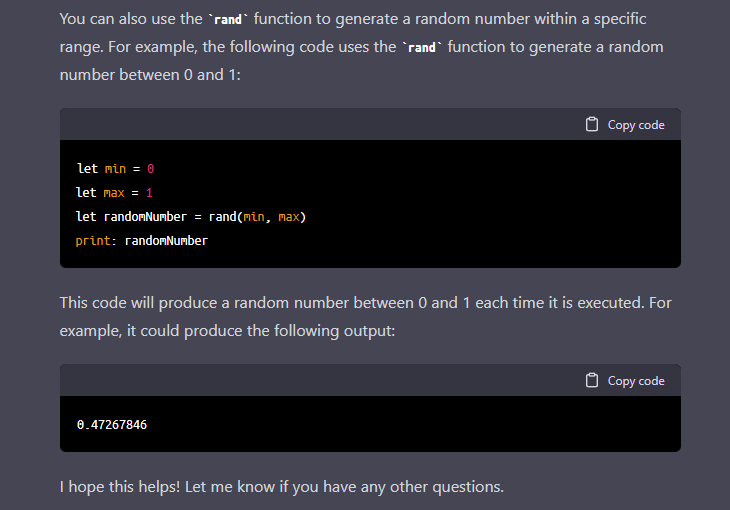The height and width of the screenshot is (510, 730).
Task: Click the header bar of the first code block
Action: 370,124
